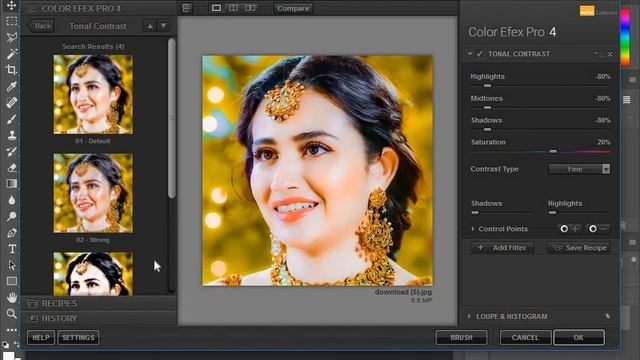Select the Brush tool in toolbar
The width and height of the screenshot is (640, 360).
[x=11, y=119]
